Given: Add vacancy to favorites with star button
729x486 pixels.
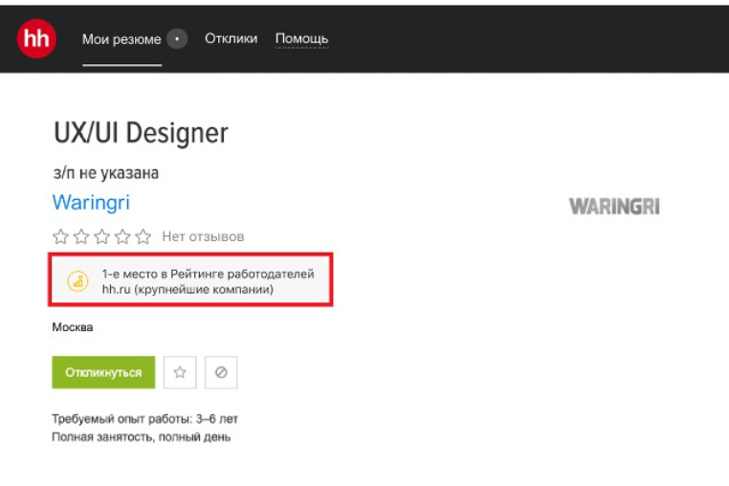Looking at the screenshot, I should tap(180, 372).
